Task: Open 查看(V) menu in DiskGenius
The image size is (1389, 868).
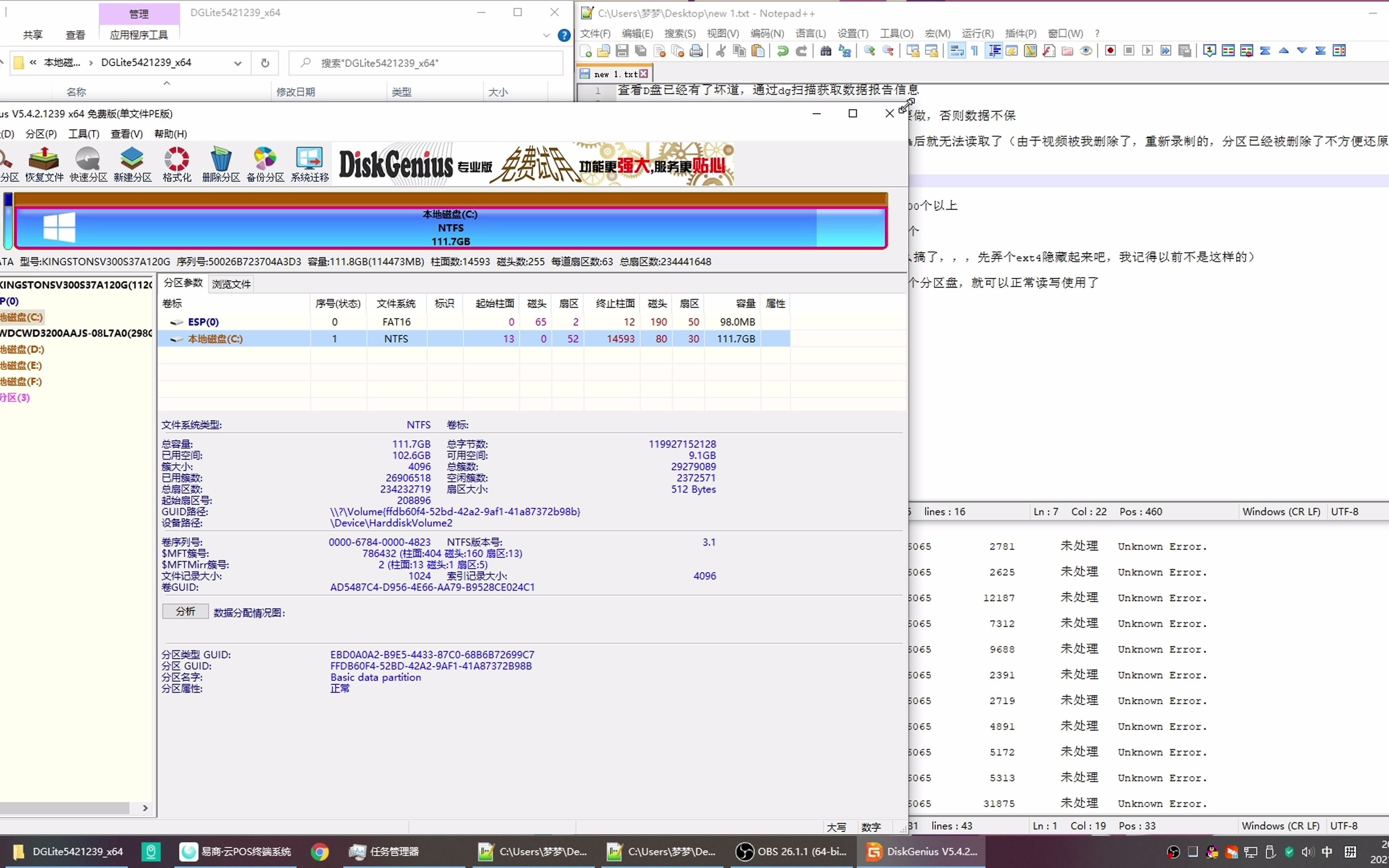Action: point(126,134)
